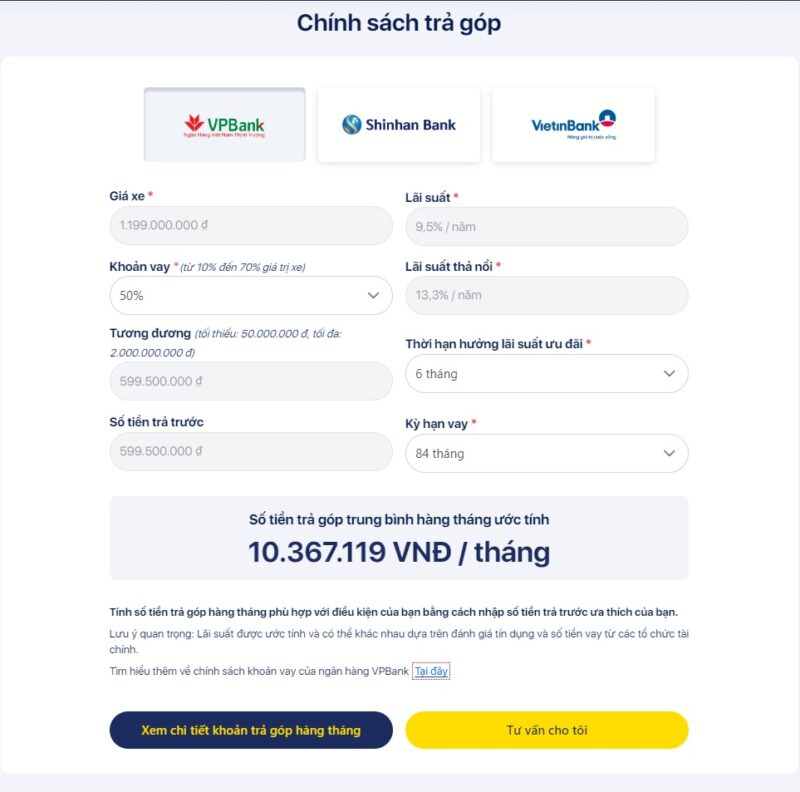This screenshot has height=792, width=800.
Task: Switch to the Shinhan Bank tab
Action: [x=398, y=124]
